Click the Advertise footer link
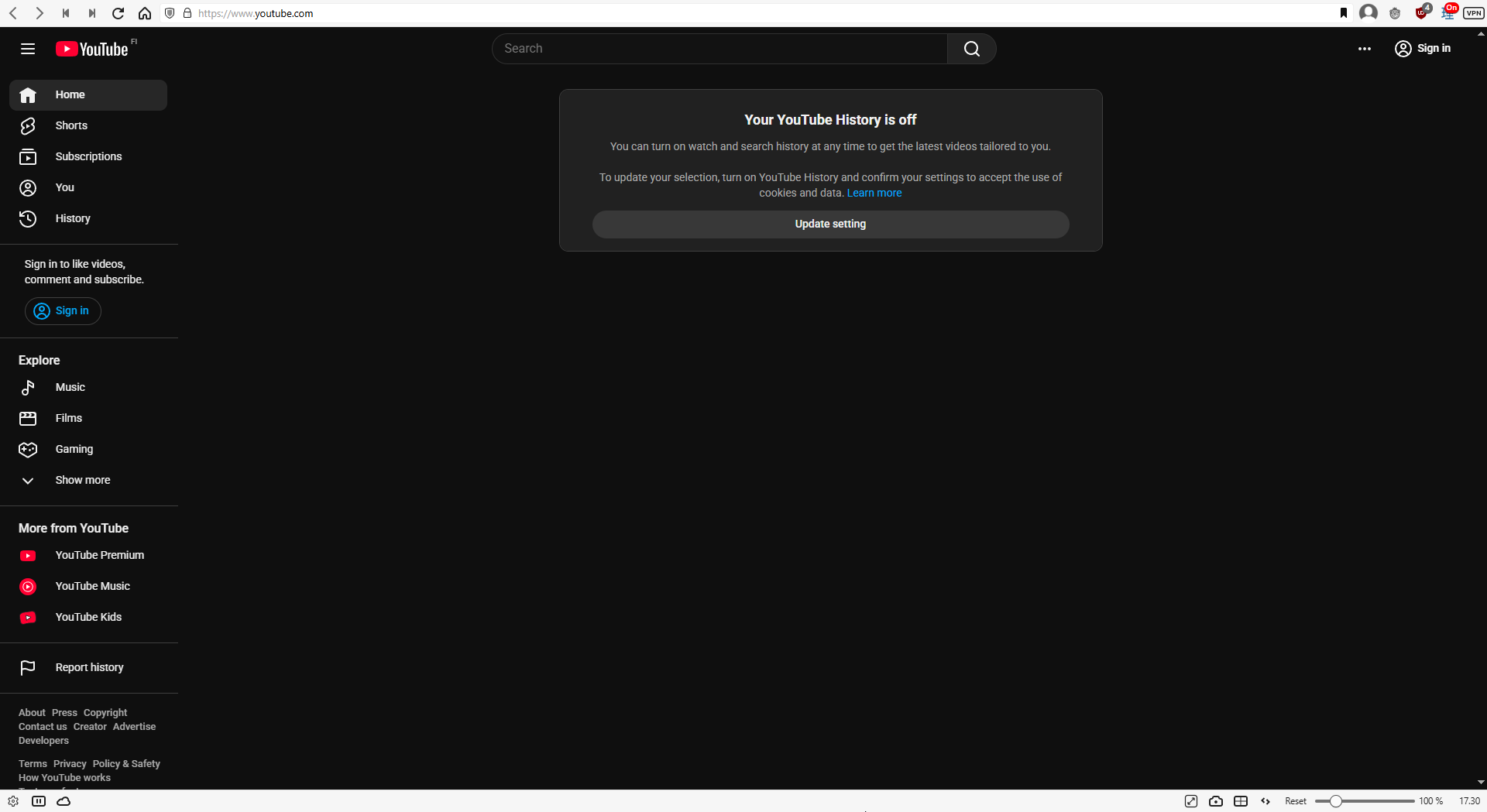This screenshot has width=1487, height=812. pos(134,727)
